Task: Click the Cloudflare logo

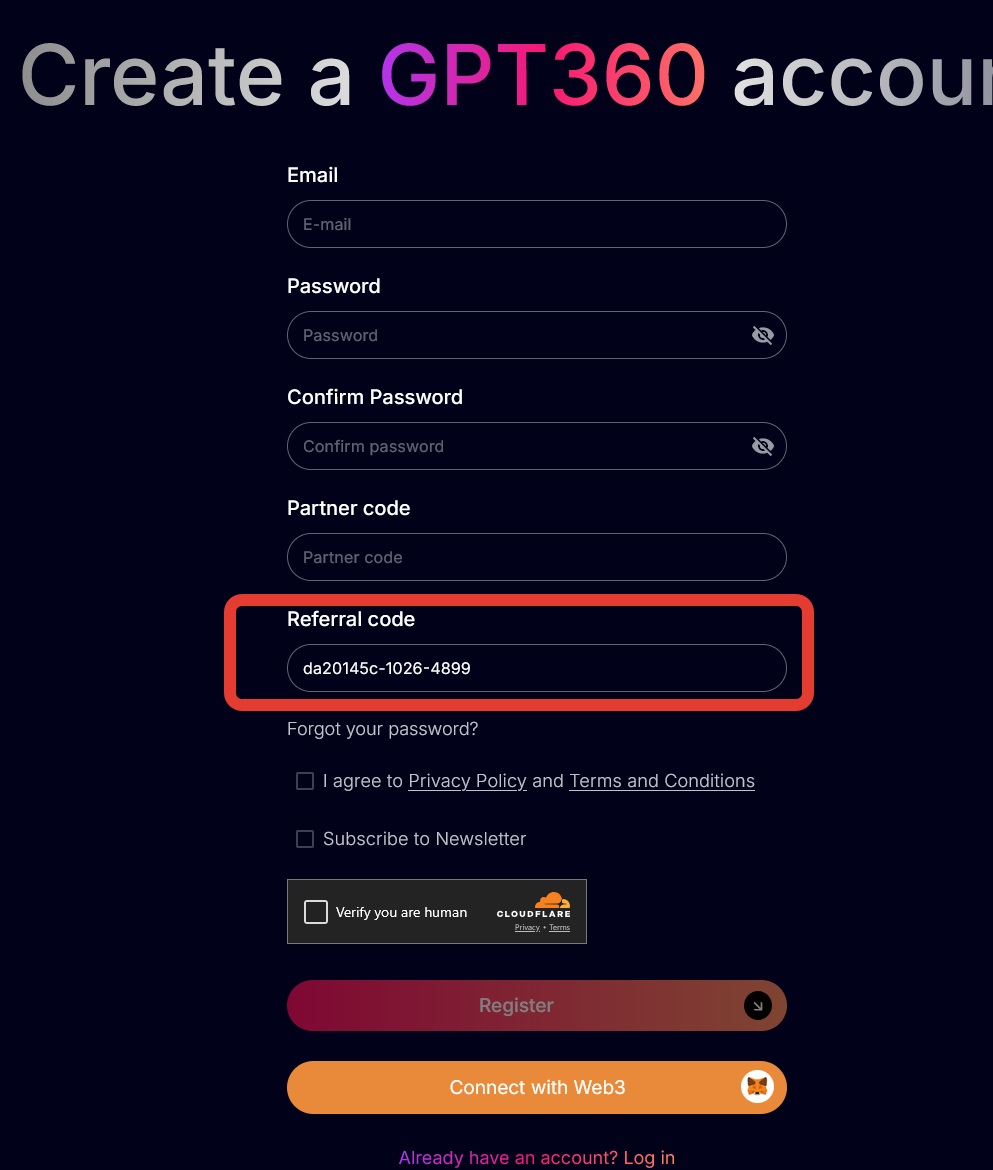Action: (x=533, y=905)
